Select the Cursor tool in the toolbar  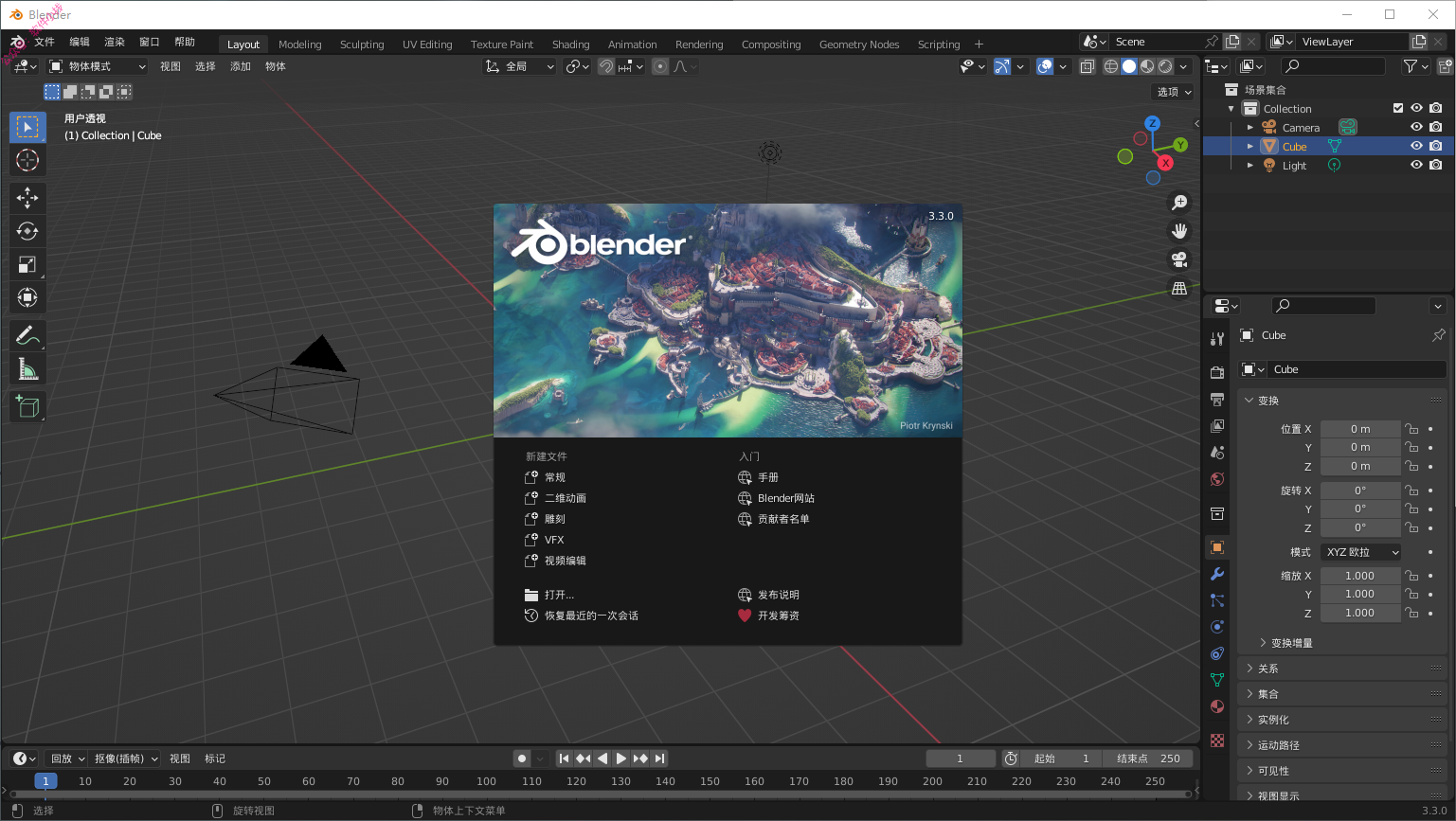[27, 160]
